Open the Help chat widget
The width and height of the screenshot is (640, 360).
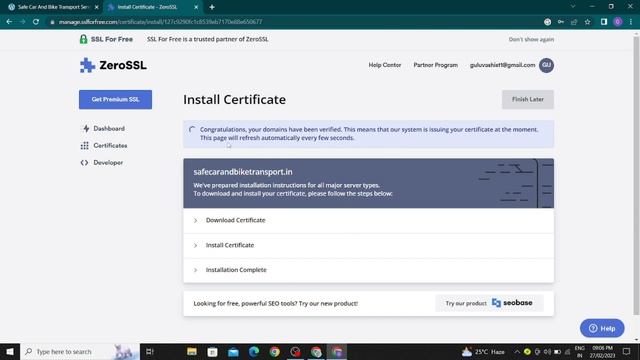(602, 328)
